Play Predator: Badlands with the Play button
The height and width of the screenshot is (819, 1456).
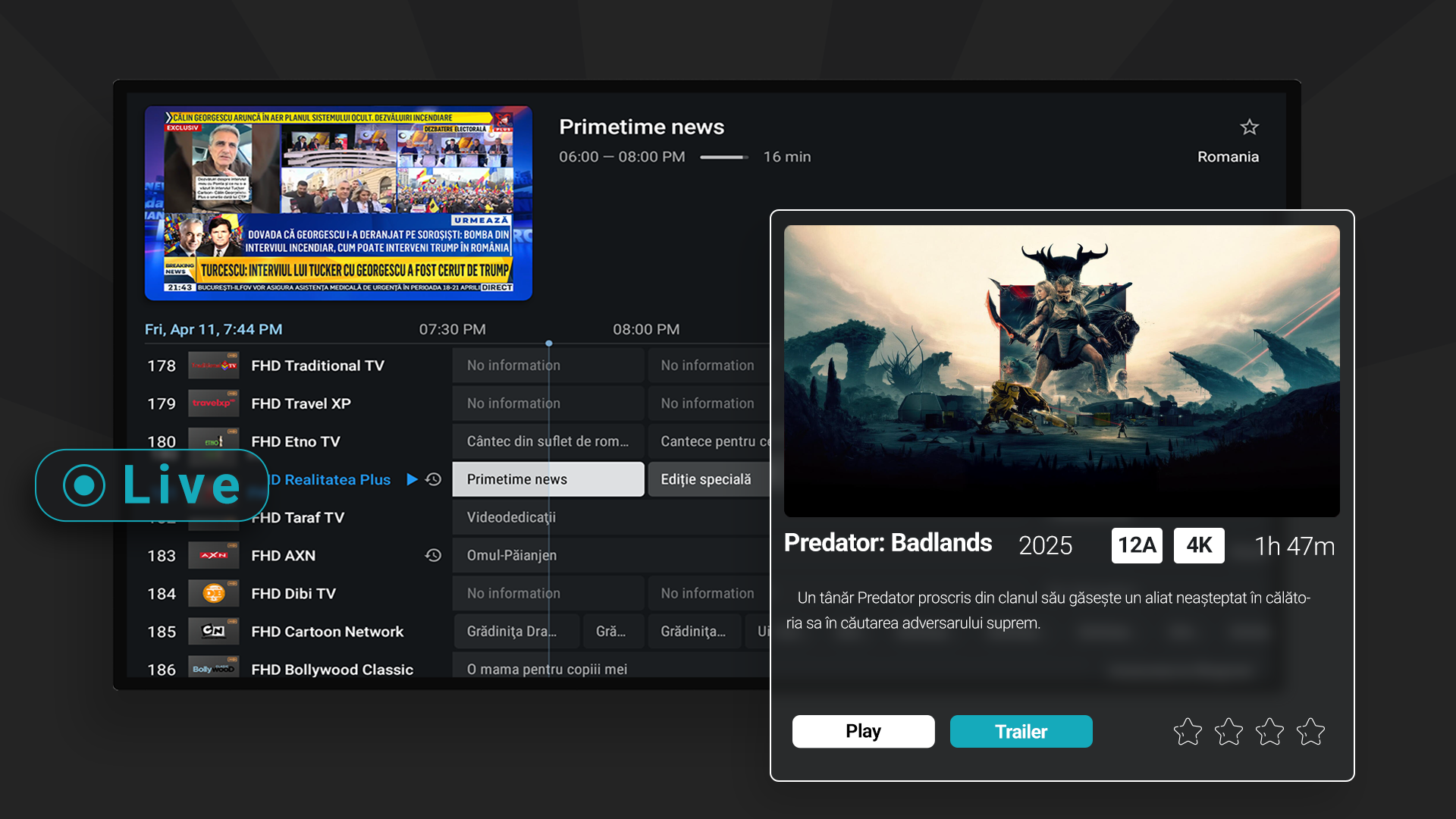[x=863, y=731]
